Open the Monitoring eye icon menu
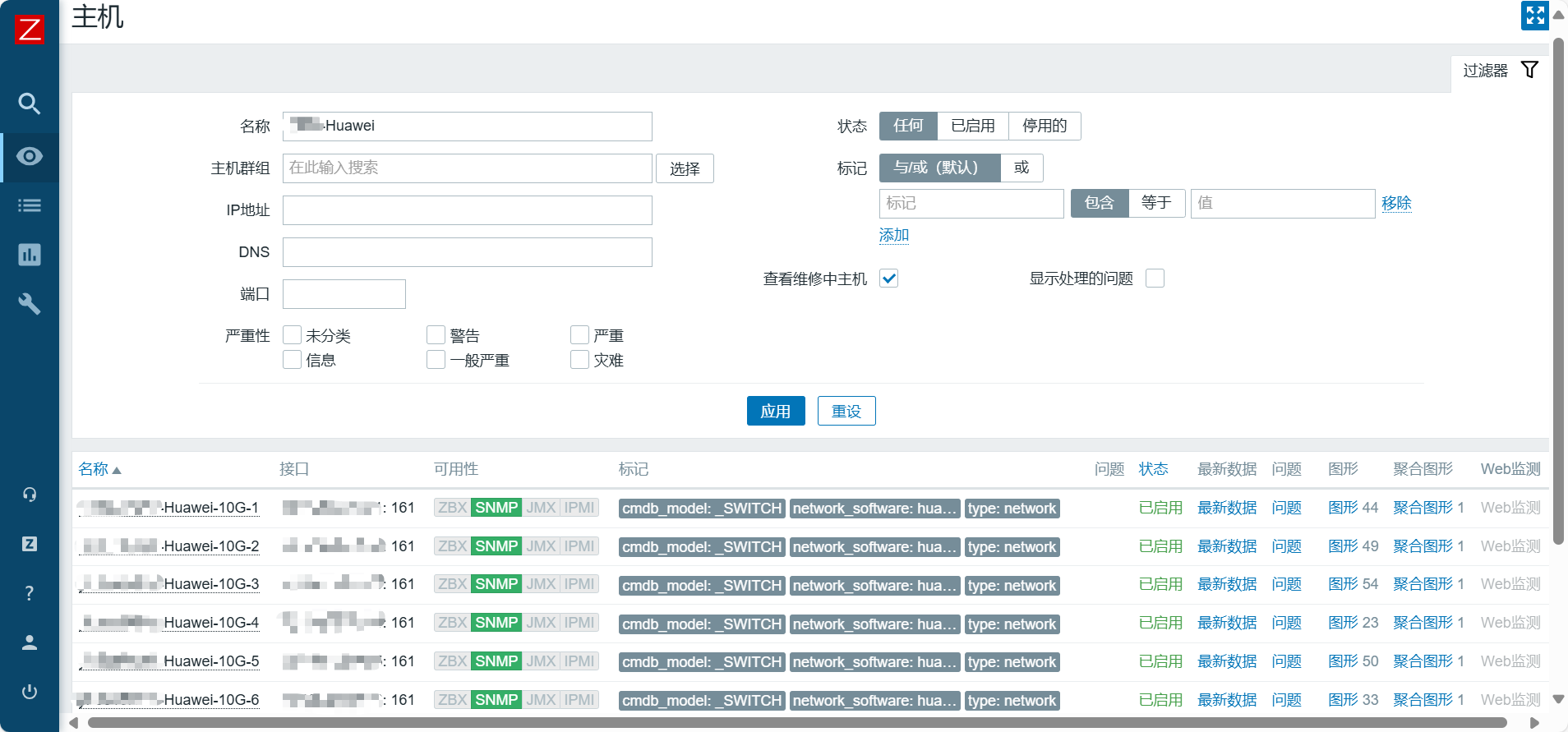Viewport: 1568px width, 732px height. coord(30,156)
